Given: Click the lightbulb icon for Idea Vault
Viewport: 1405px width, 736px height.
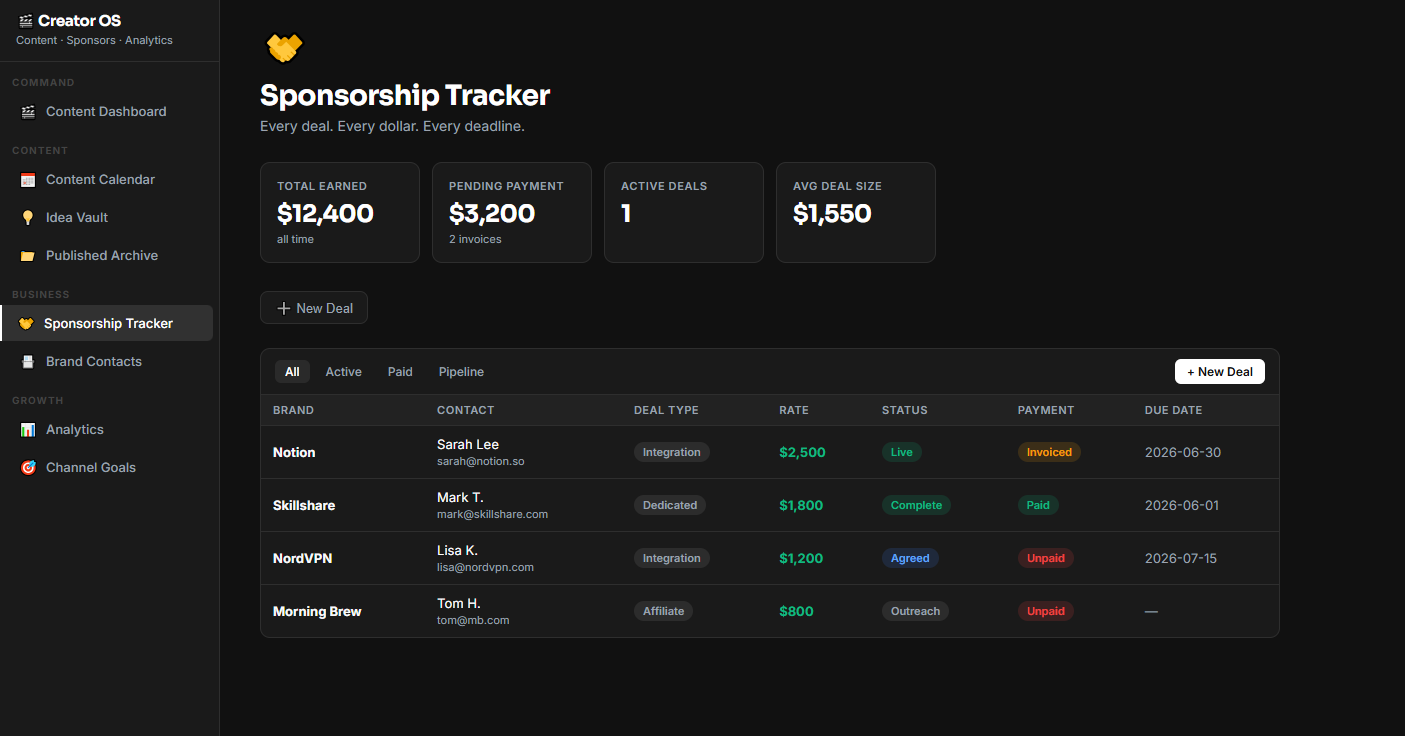Looking at the screenshot, I should 28,218.
